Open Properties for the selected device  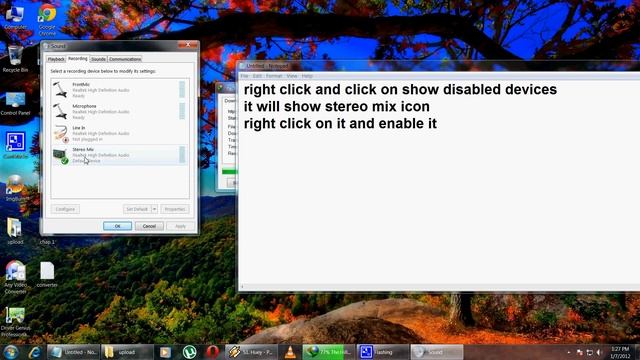tap(175, 209)
